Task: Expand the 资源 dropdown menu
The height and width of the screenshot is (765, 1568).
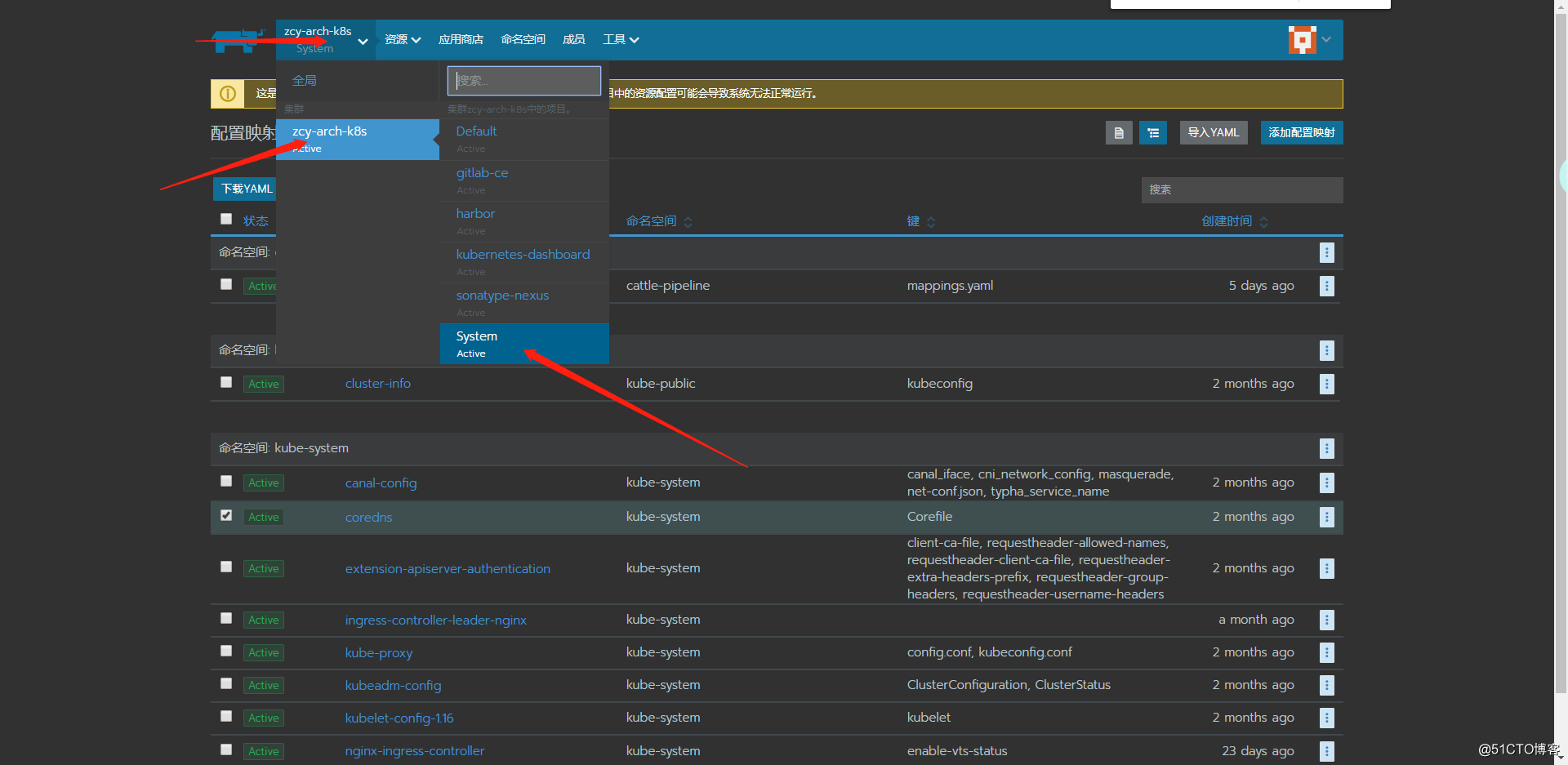Action: click(x=403, y=39)
